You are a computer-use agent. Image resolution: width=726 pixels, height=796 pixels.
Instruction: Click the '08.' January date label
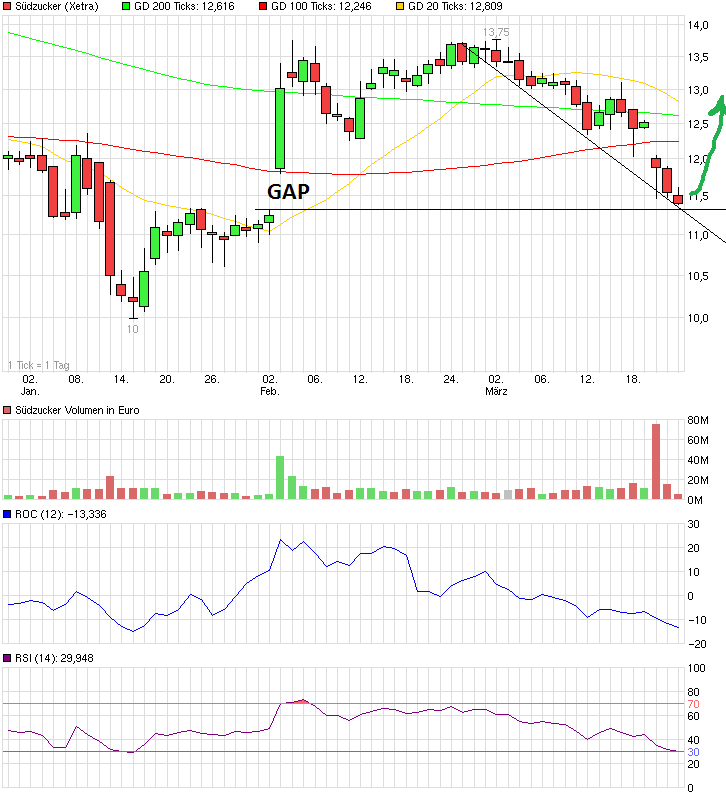pyautogui.click(x=76, y=379)
